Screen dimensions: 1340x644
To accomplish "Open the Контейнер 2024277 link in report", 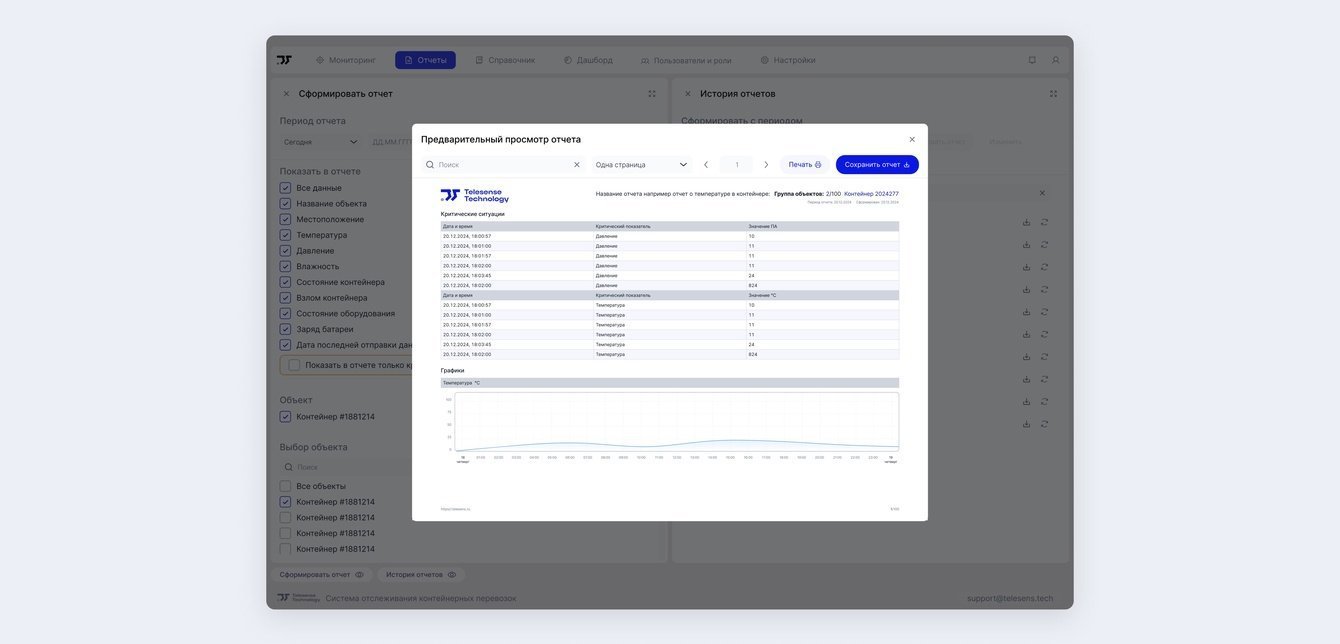I will 871,194.
